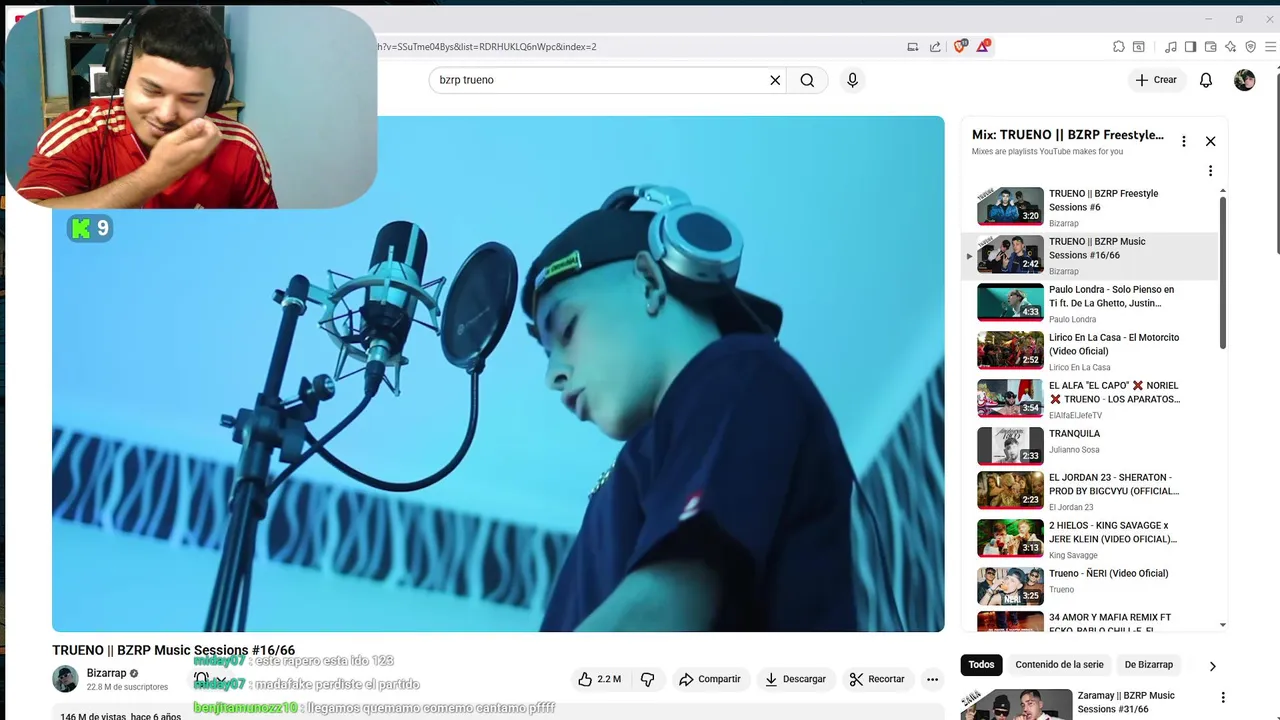Image resolution: width=1280 pixels, height=720 pixels.
Task: Like the video with 2.2 M likes
Action: [600, 679]
